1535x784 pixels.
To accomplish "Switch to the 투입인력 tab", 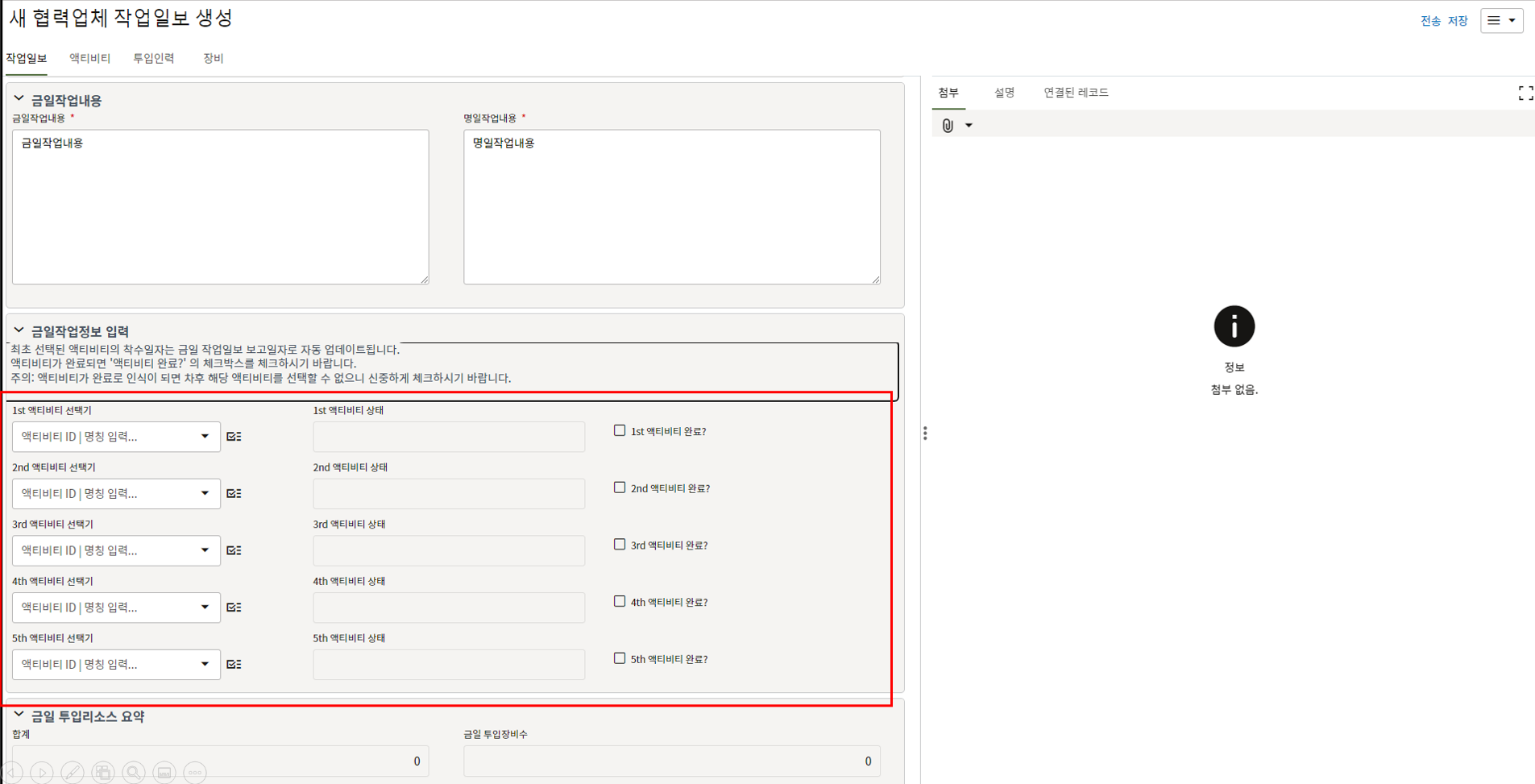I will (153, 58).
